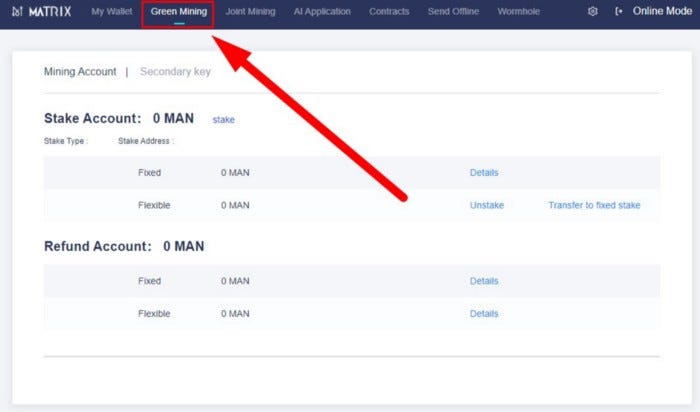
Task: Click Transfer to fixed stake
Action: pos(594,205)
